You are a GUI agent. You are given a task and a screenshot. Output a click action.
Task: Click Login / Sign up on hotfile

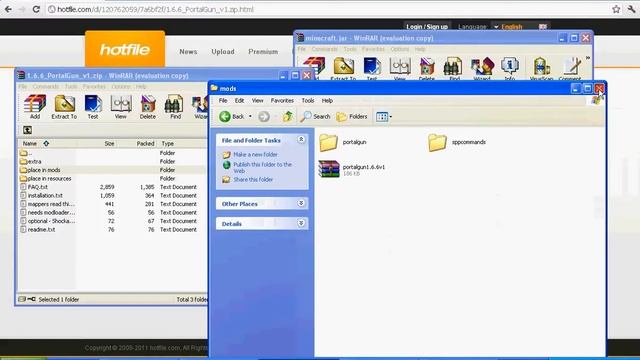point(427,27)
